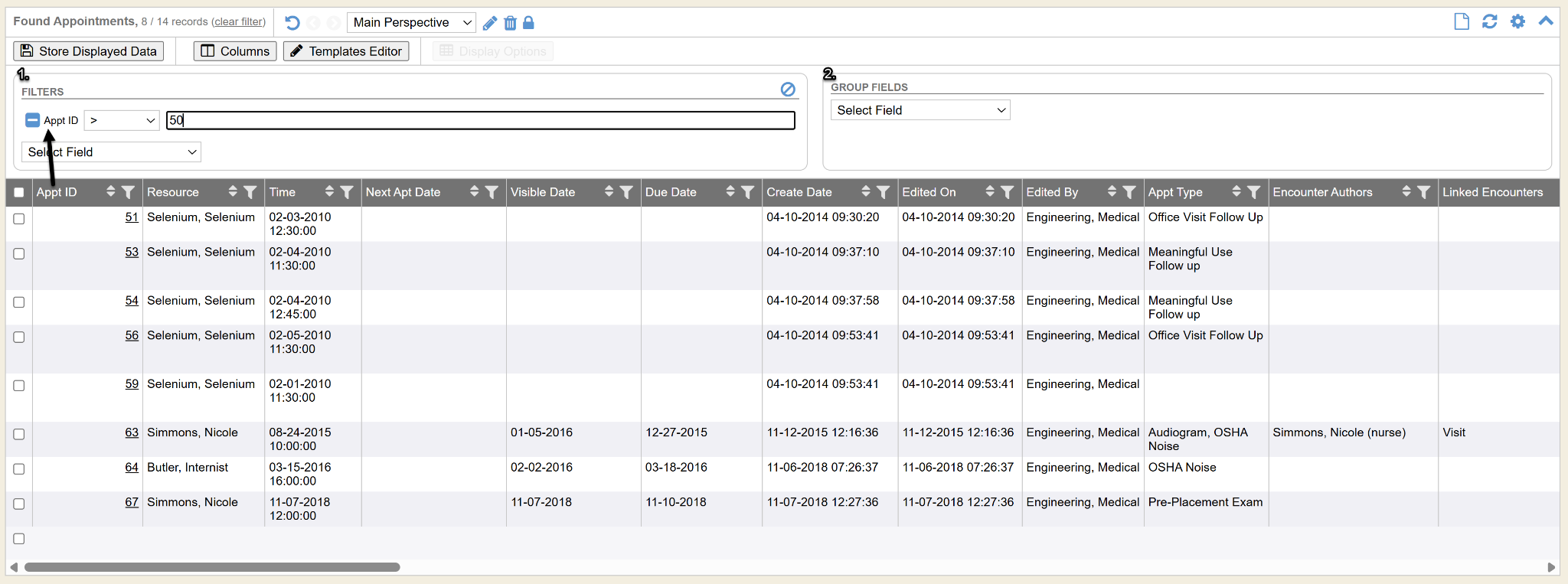
Task: Open the filter operator dropdown showing '>'
Action: (122, 120)
